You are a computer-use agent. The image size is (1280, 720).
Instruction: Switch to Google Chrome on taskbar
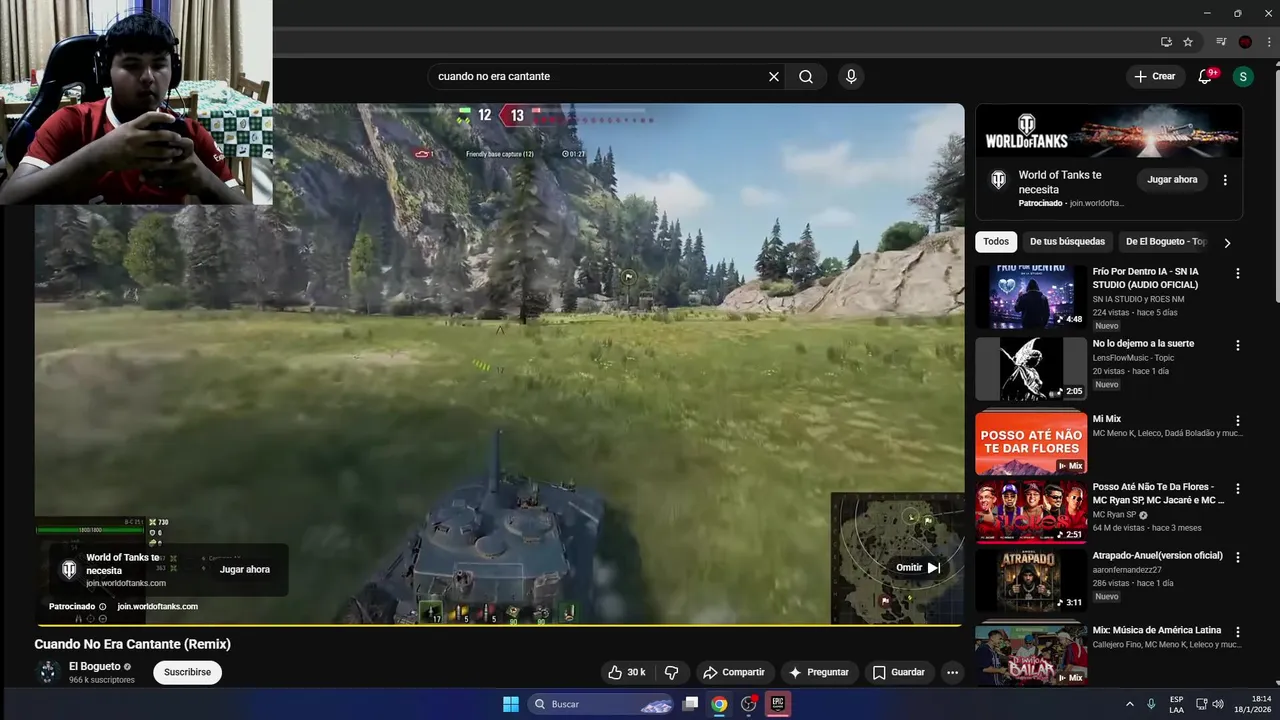click(719, 704)
